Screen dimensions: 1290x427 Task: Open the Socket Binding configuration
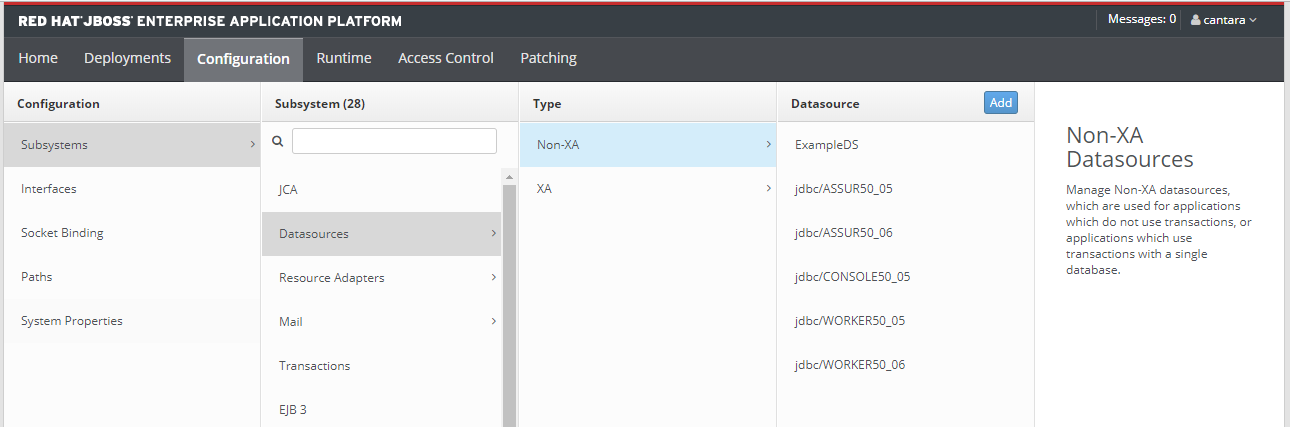tap(62, 233)
